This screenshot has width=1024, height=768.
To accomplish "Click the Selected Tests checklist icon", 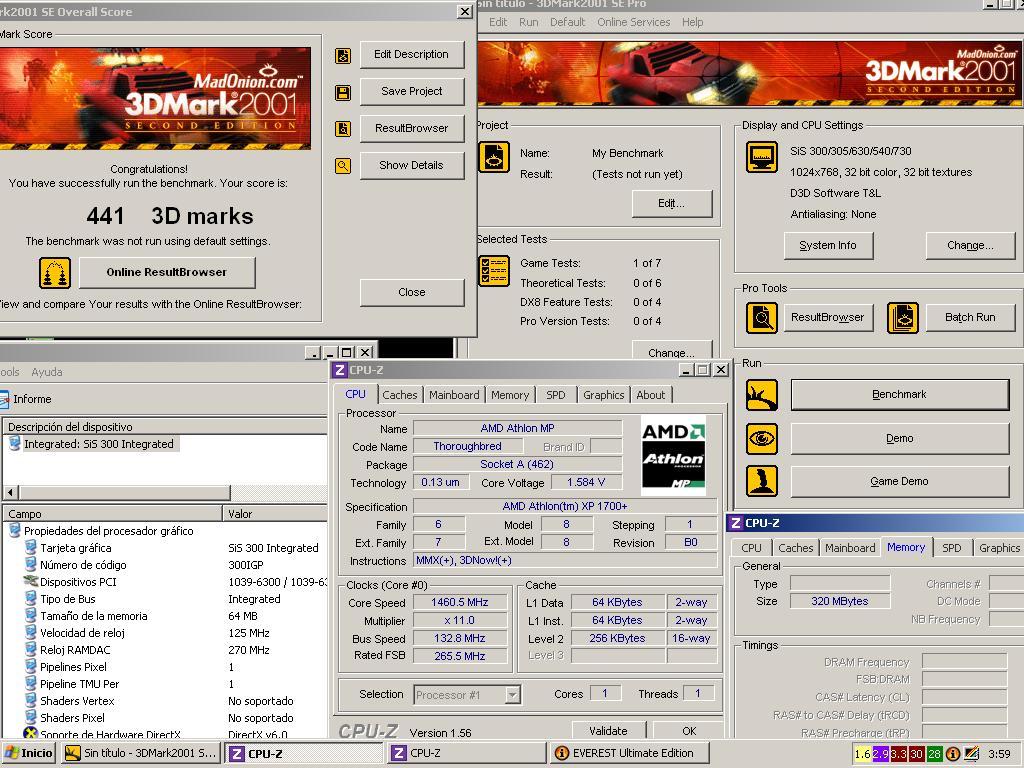I will tap(494, 271).
